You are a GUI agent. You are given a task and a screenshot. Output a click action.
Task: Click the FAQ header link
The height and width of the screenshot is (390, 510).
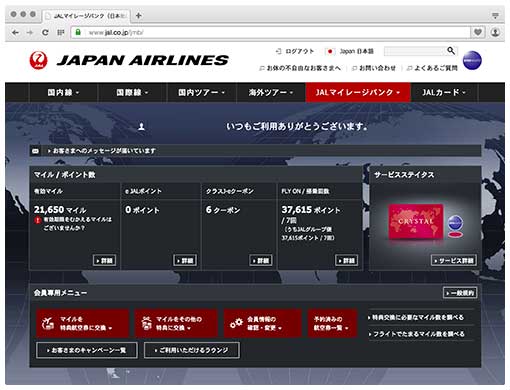(432, 68)
